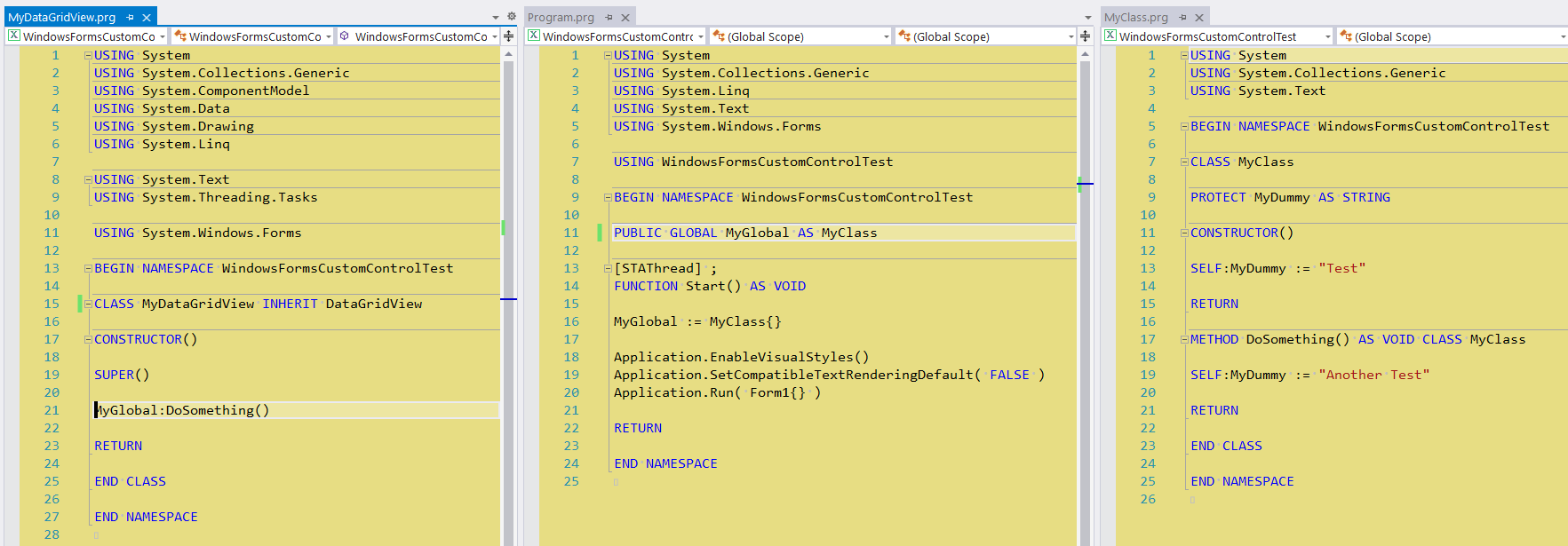This screenshot has width=1568, height=546.
Task: Switch to the MyClass.prg tab
Action: (1136, 18)
